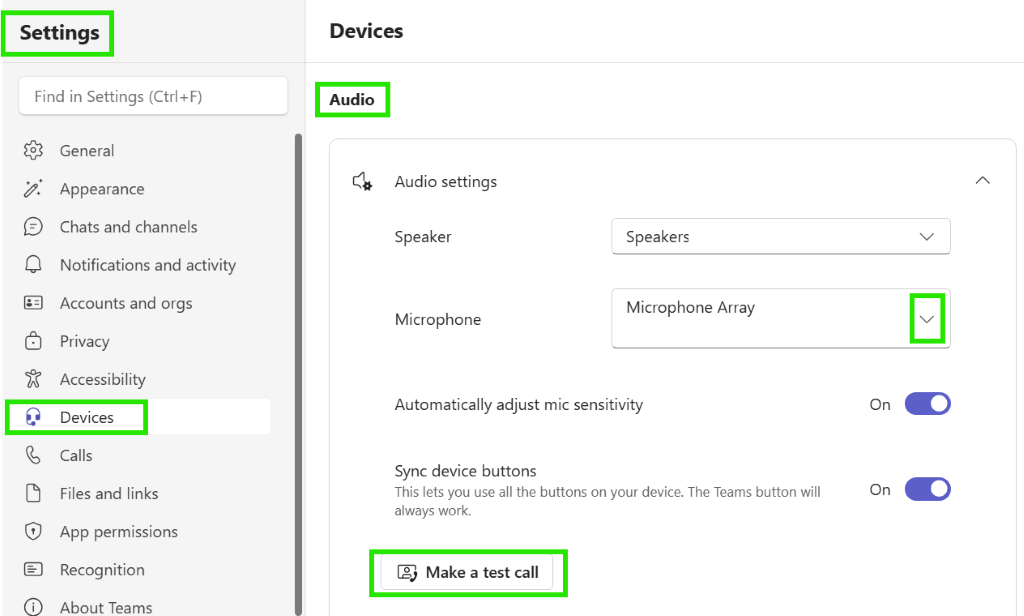Go to Accessibility settings
Screen dimensions: 1024x616
103,379
